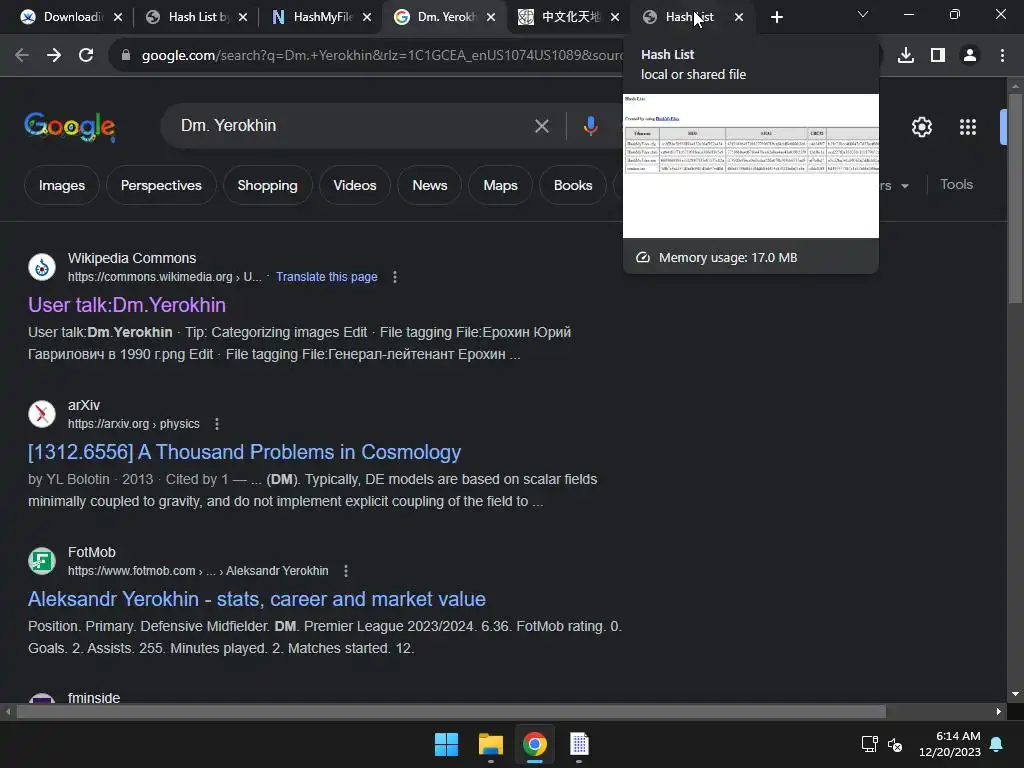Start voice search with the microphone icon
The height and width of the screenshot is (768, 1024).
pos(590,125)
